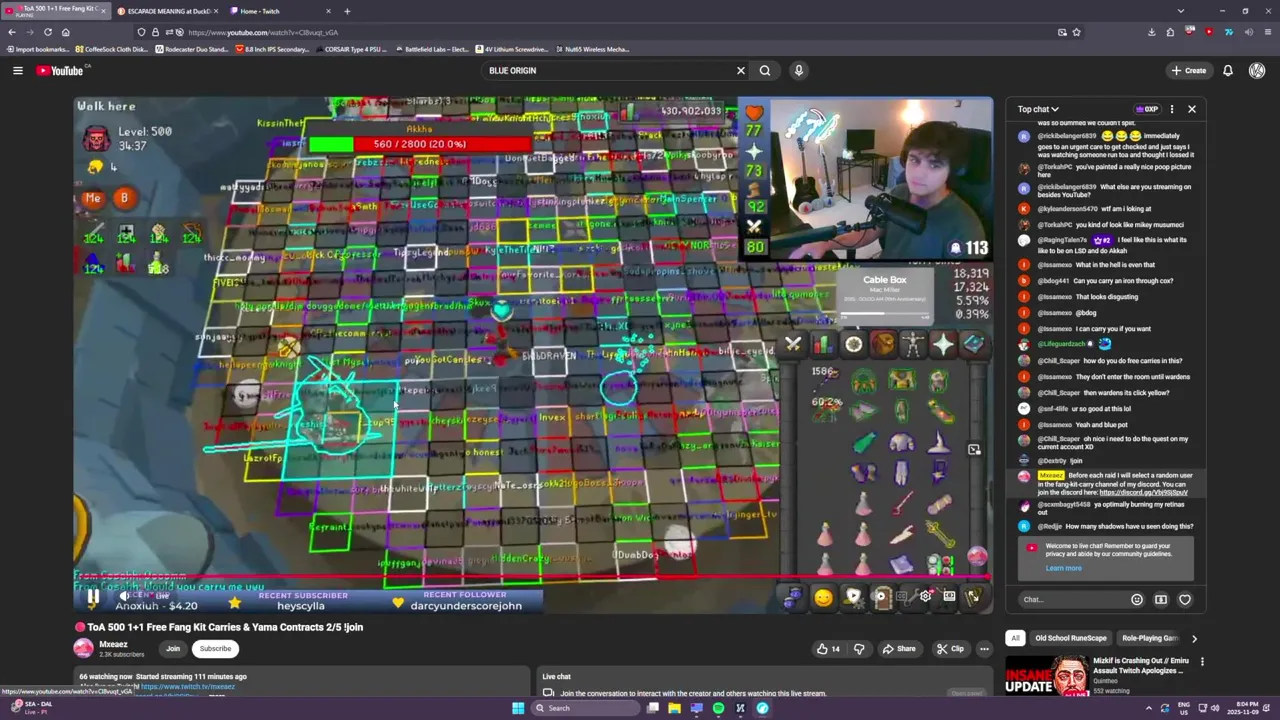Send heart reaction in chat
Viewport: 1280px width, 720px height.
(1185, 599)
